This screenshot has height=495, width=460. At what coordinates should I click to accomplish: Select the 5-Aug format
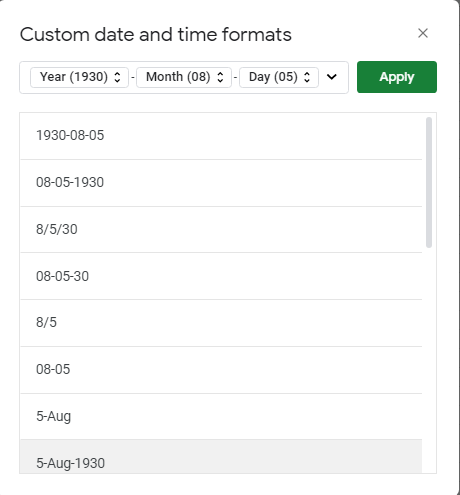click(221, 416)
